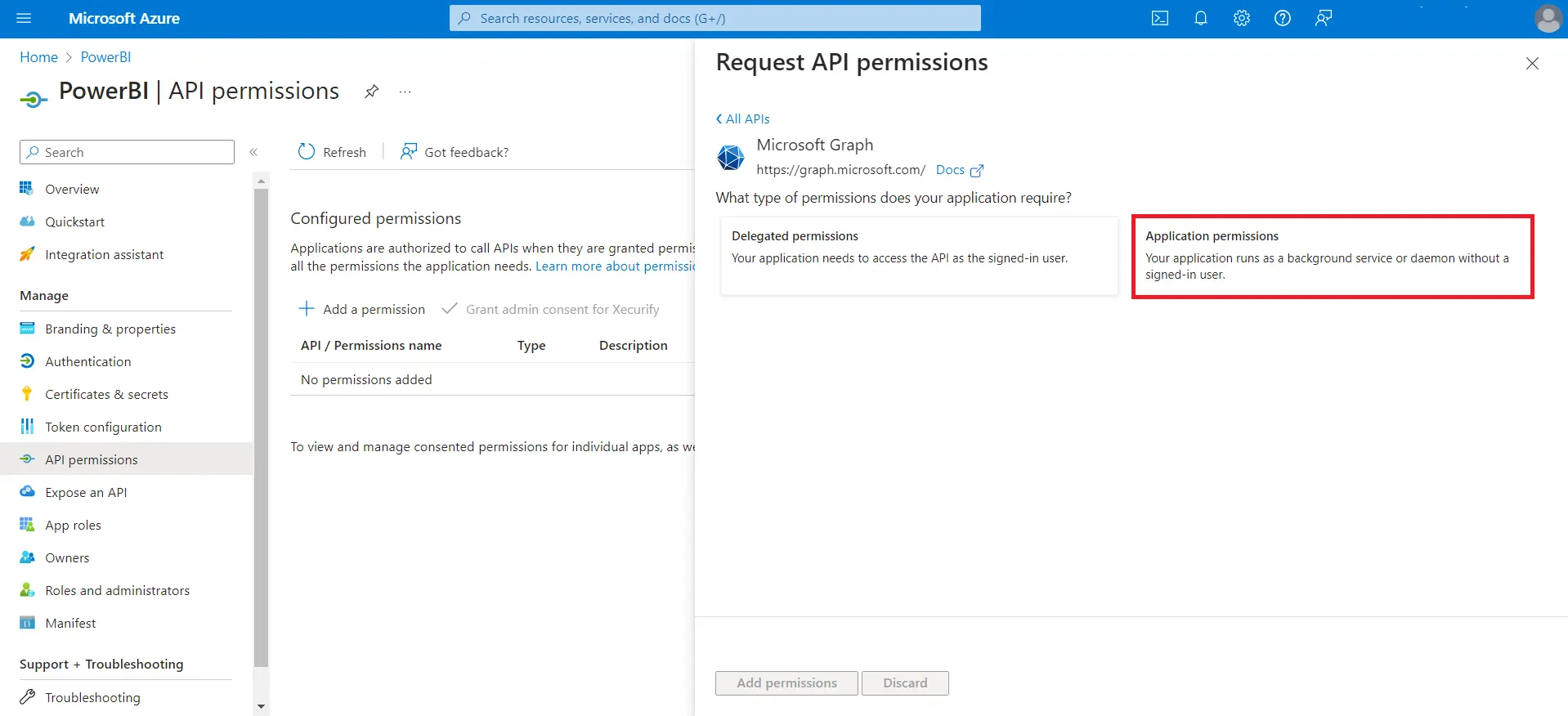Click the Overview icon in sidebar
This screenshot has height=716, width=1568.
[27, 189]
